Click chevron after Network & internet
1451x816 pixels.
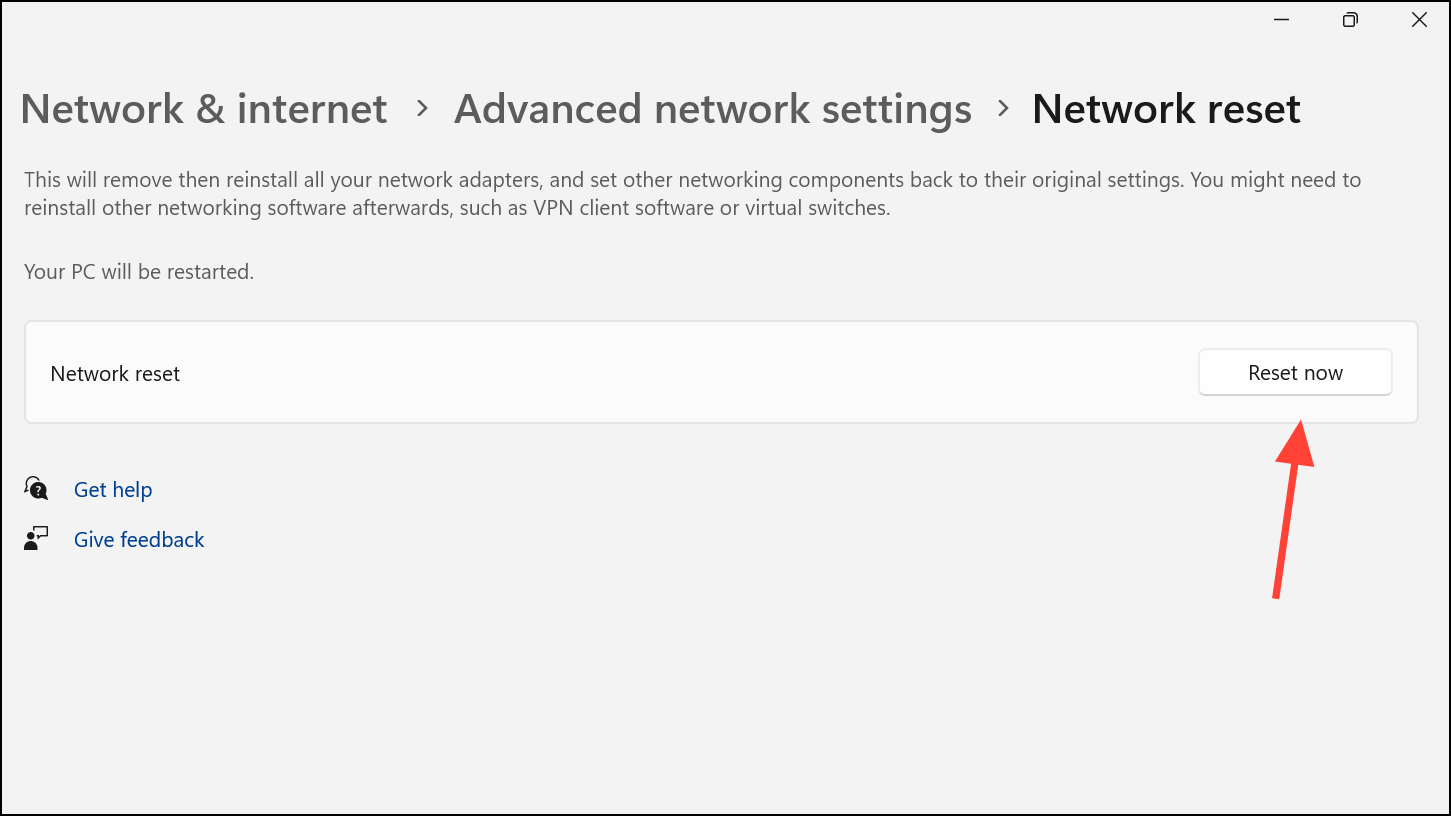[422, 109]
